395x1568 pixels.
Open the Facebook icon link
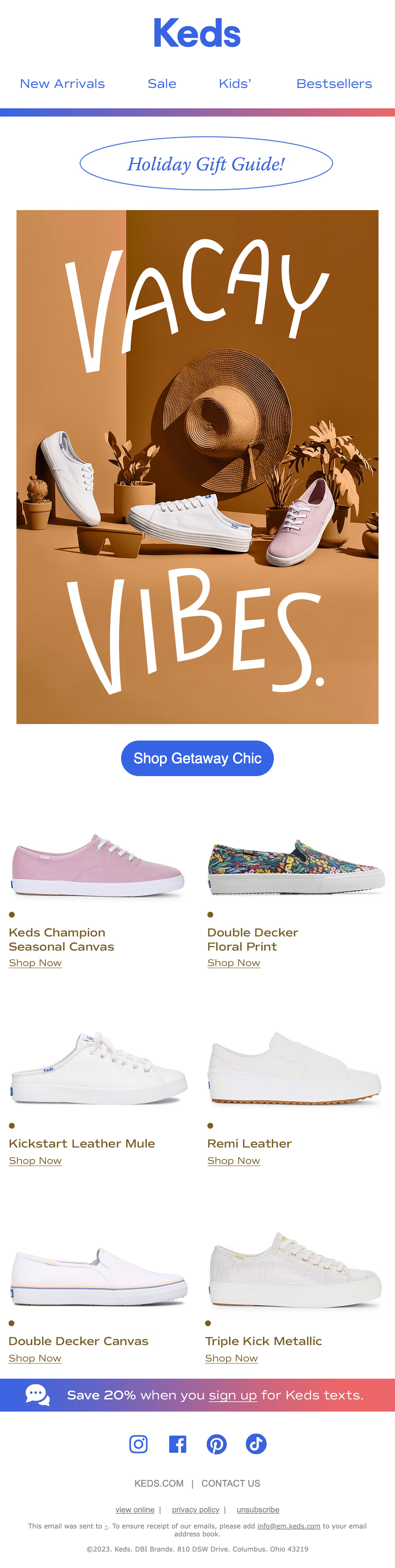[x=177, y=1444]
